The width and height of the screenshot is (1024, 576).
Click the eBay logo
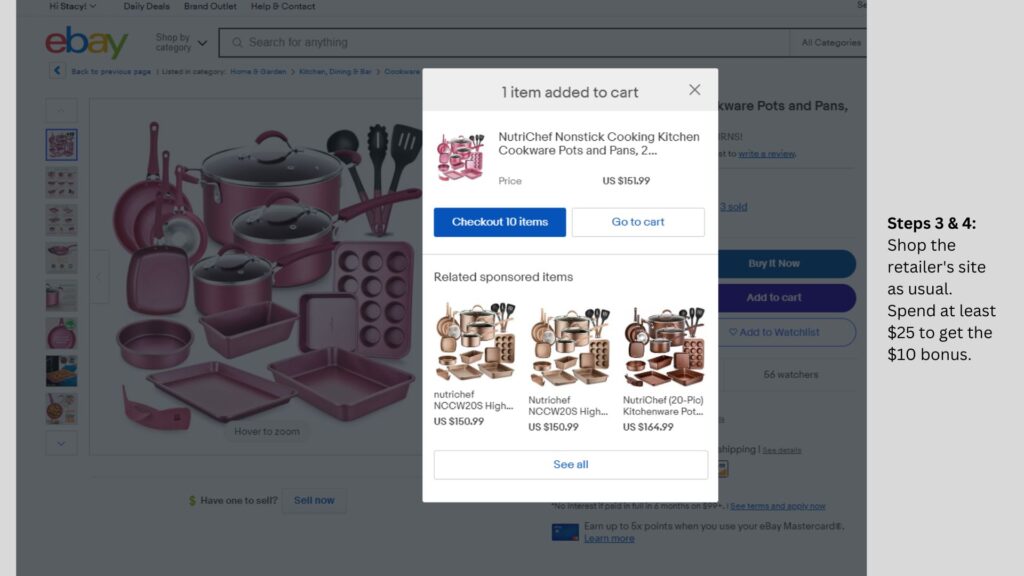pyautogui.click(x=86, y=42)
